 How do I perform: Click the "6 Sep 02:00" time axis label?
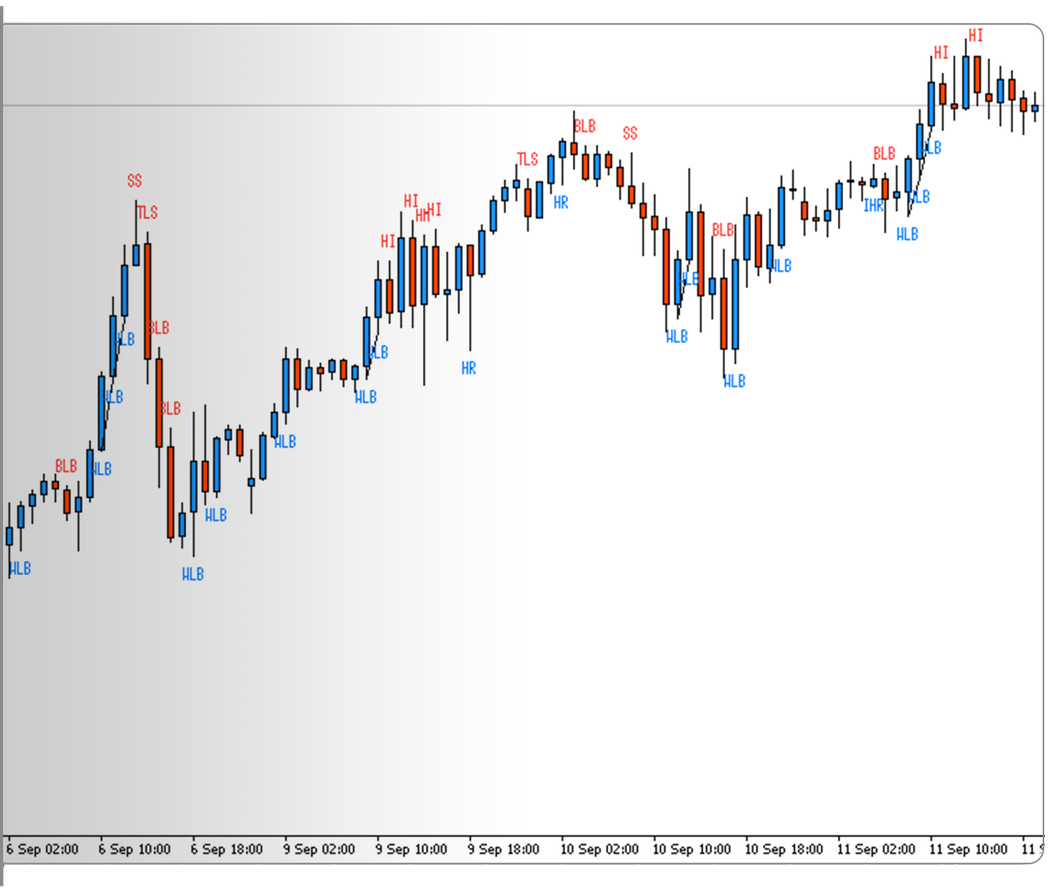42,849
